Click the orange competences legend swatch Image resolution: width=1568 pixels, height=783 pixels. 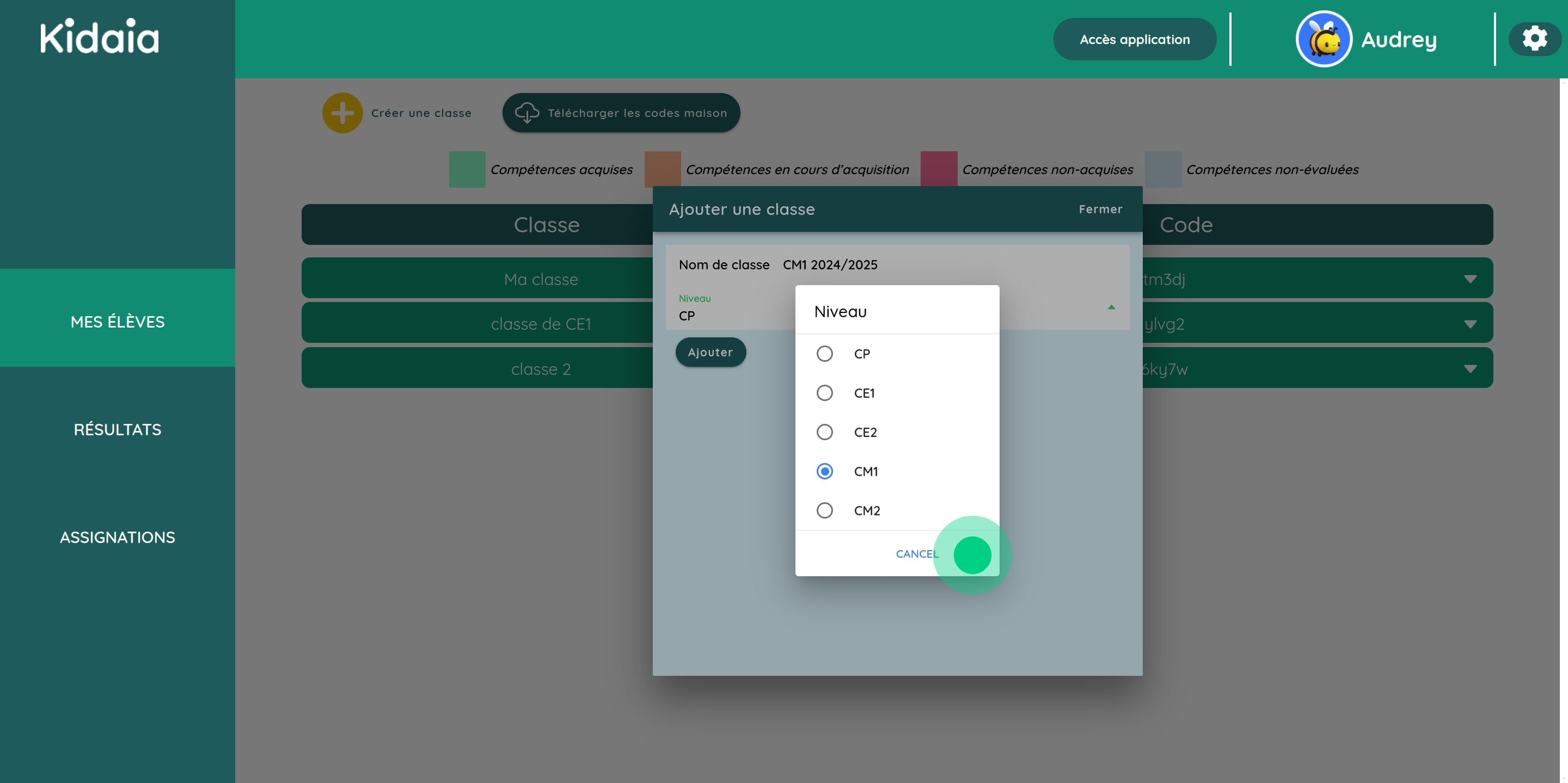(x=662, y=170)
